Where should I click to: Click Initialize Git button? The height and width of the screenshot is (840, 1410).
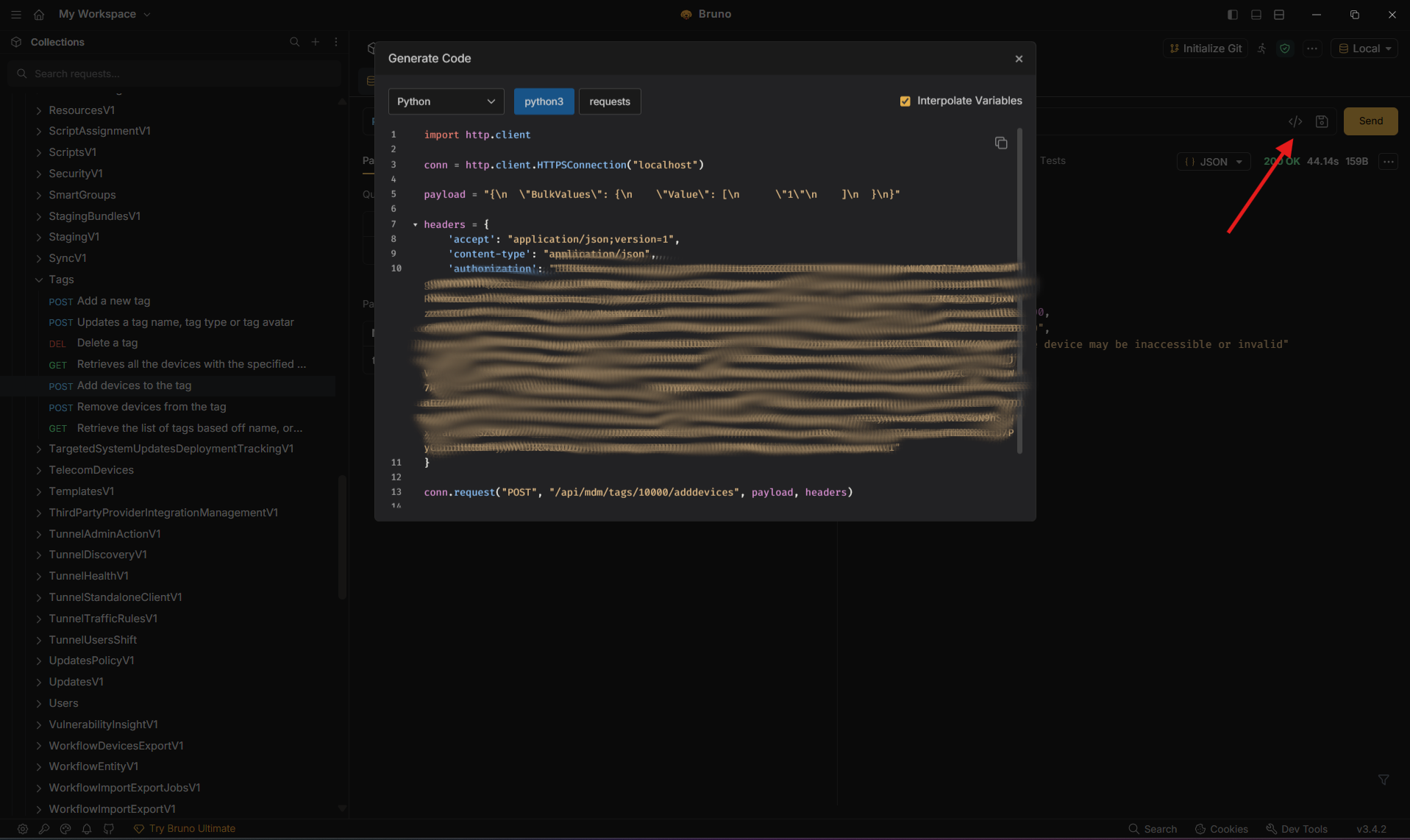tap(1205, 49)
